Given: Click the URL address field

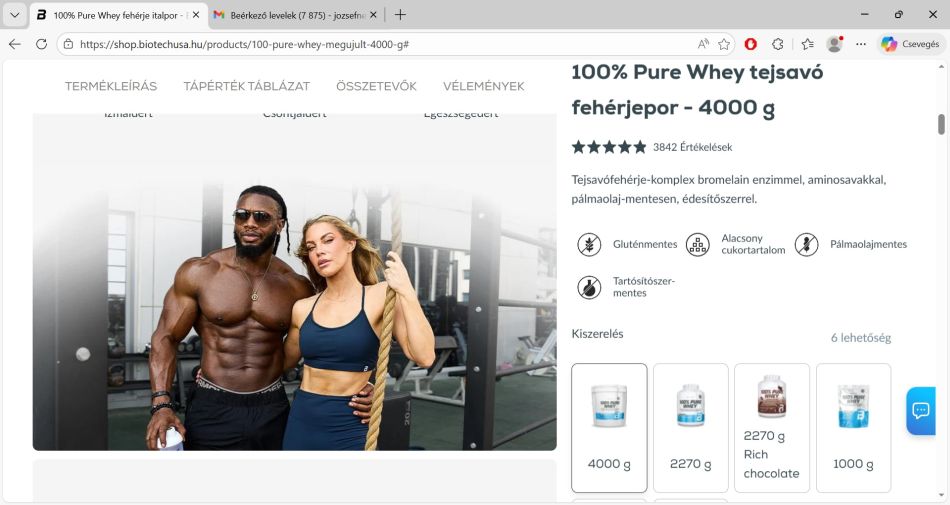Looking at the screenshot, I should pyautogui.click(x=388, y=44).
